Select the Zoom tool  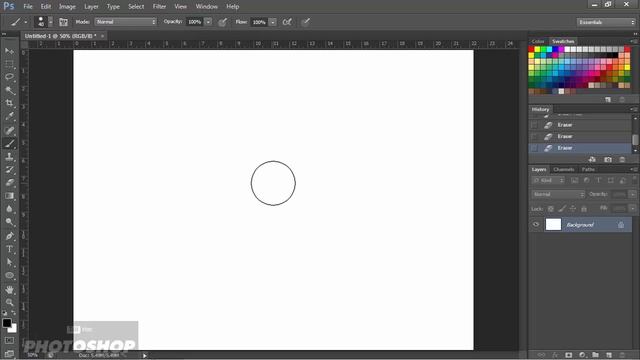9,302
